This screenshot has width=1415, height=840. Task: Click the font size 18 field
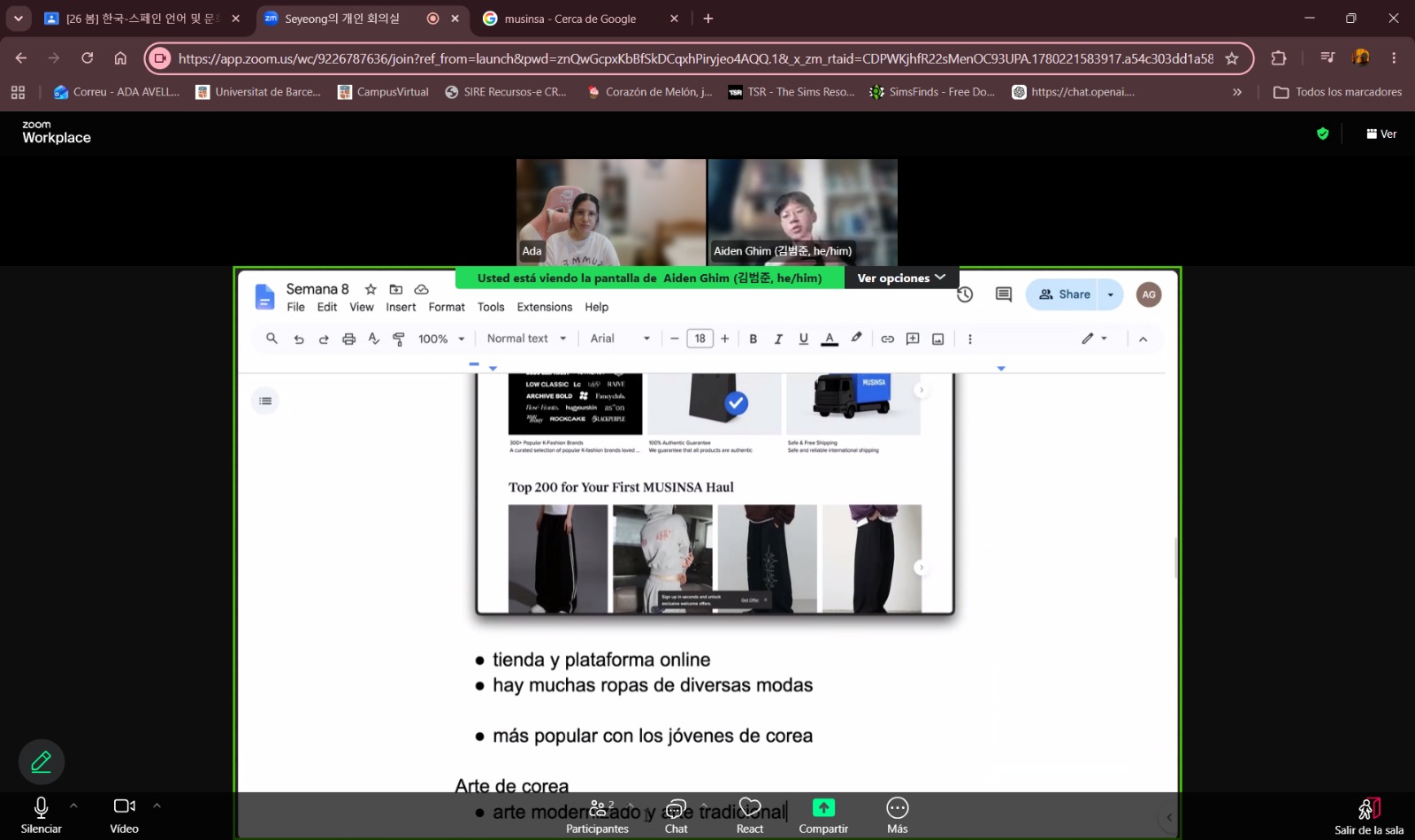click(x=700, y=339)
